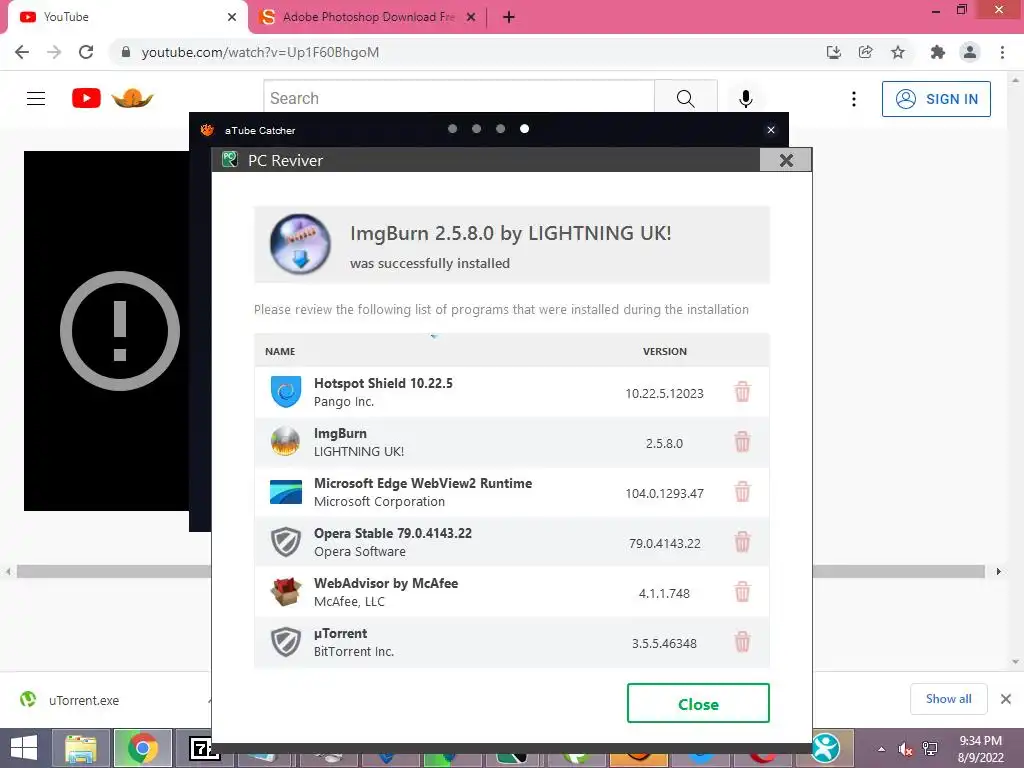Screen dimensions: 1024x768
Task: Open YouTube settings three-dot menu
Action: coord(854,99)
